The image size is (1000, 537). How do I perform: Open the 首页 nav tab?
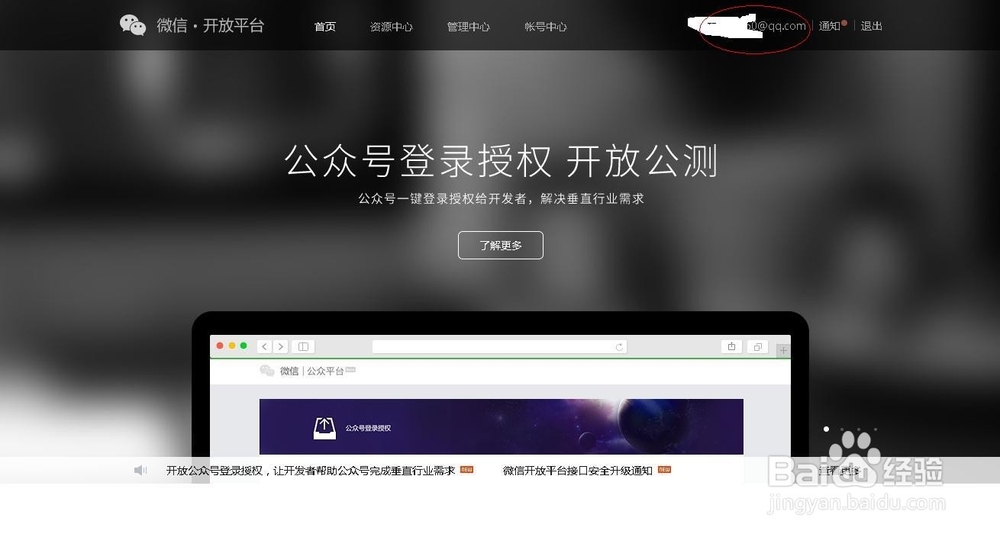(x=325, y=27)
